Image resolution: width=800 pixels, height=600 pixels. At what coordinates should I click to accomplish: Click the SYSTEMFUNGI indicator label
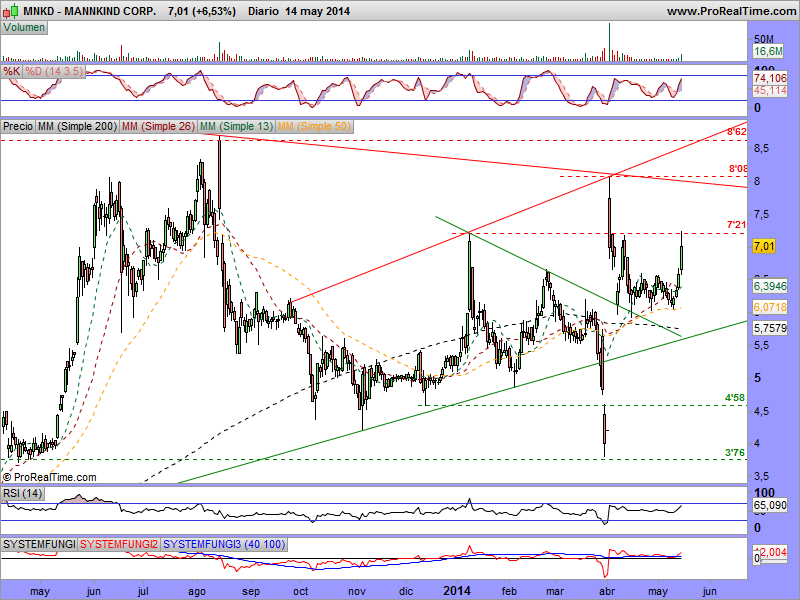coord(39,544)
